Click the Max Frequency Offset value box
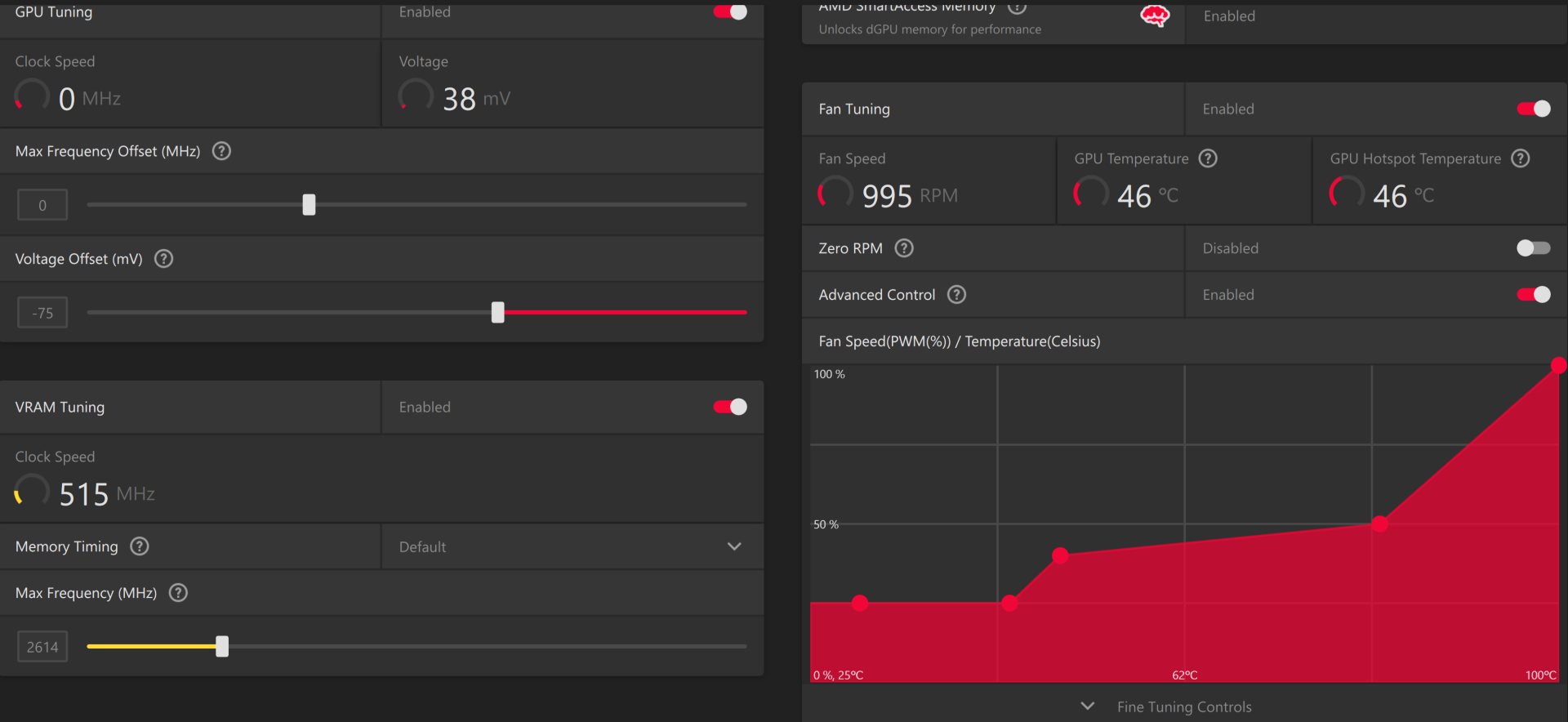 coord(42,205)
